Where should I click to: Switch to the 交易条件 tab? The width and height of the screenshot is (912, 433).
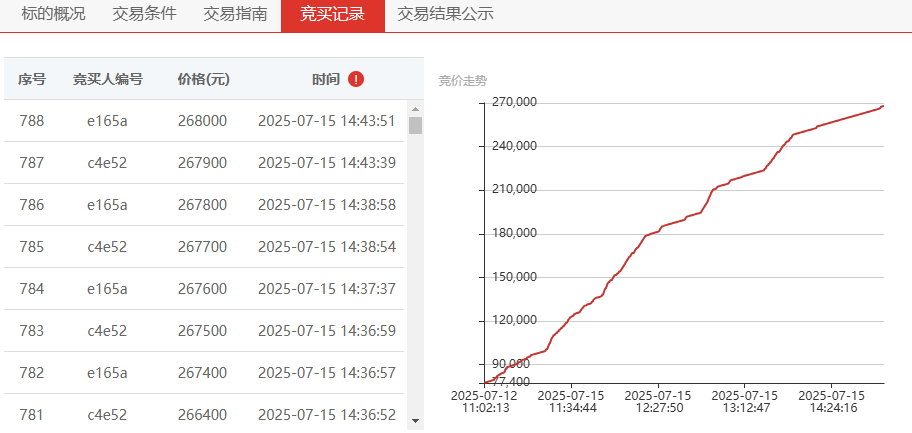pyautogui.click(x=144, y=15)
